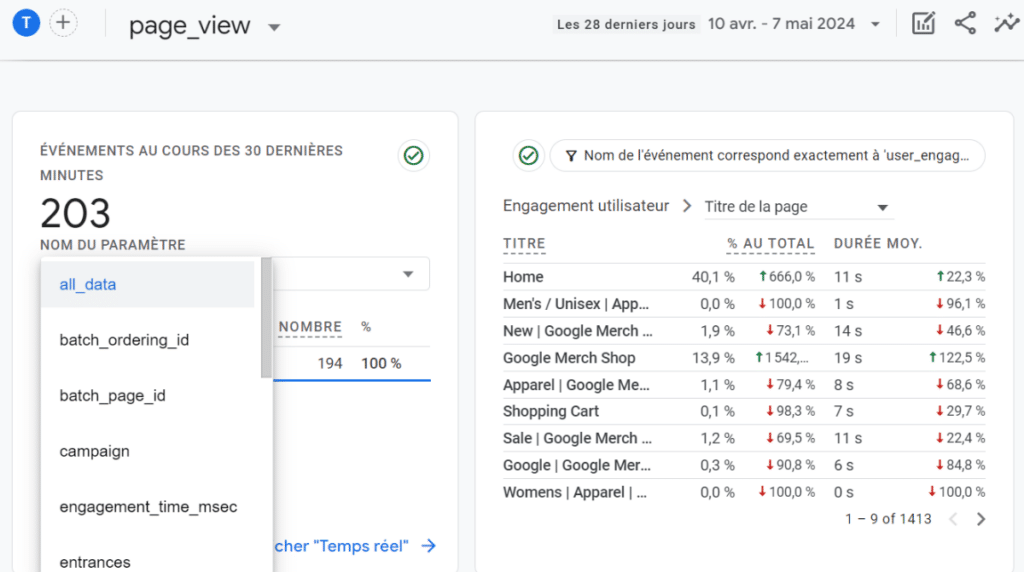Open the Insights sparkline icon
The image size is (1024, 572).
click(x=1006, y=24)
